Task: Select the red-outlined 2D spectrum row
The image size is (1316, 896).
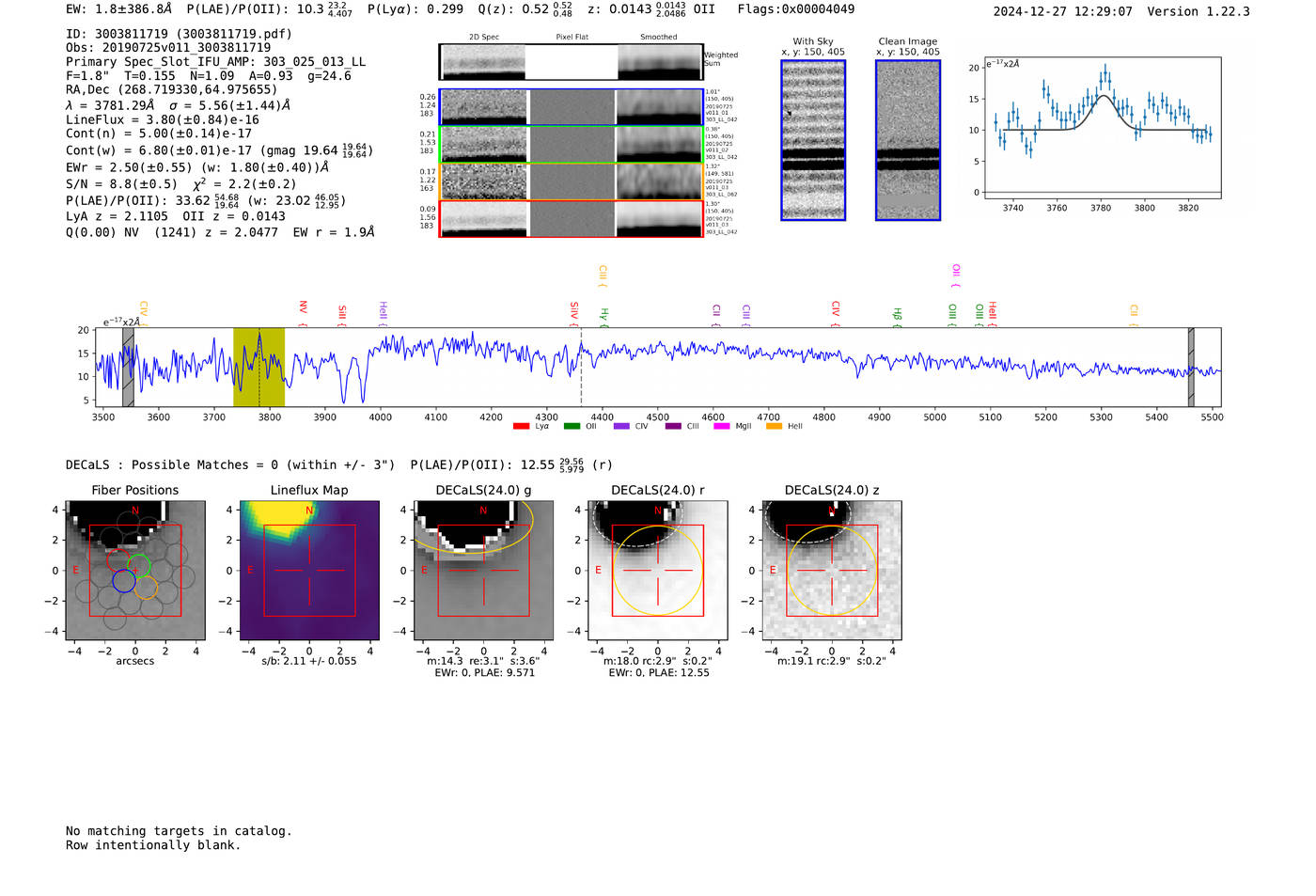Action: (x=571, y=218)
